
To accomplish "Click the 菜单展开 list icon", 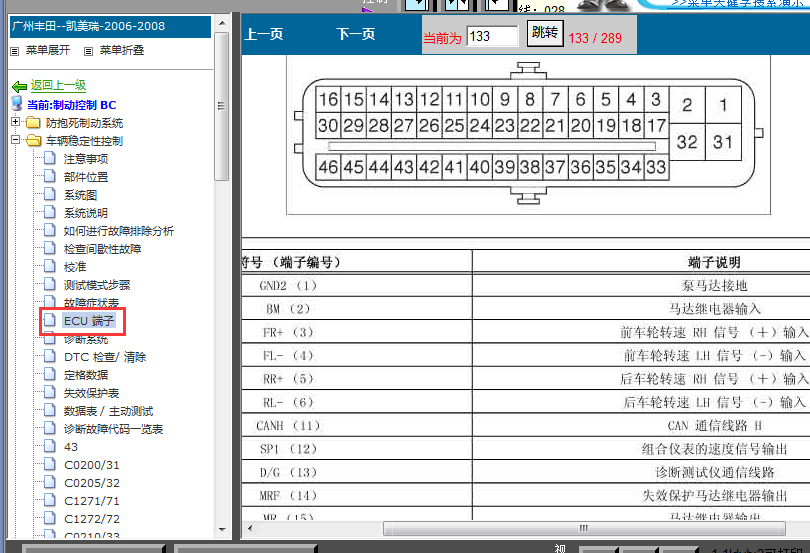I will pos(15,51).
